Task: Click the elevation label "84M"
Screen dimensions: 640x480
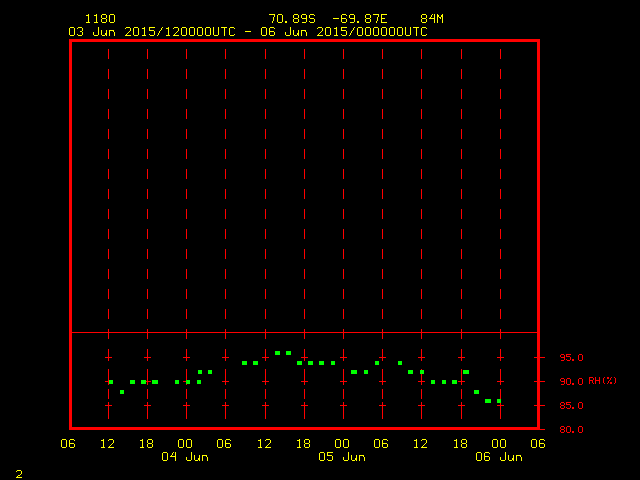Action: (x=432, y=19)
